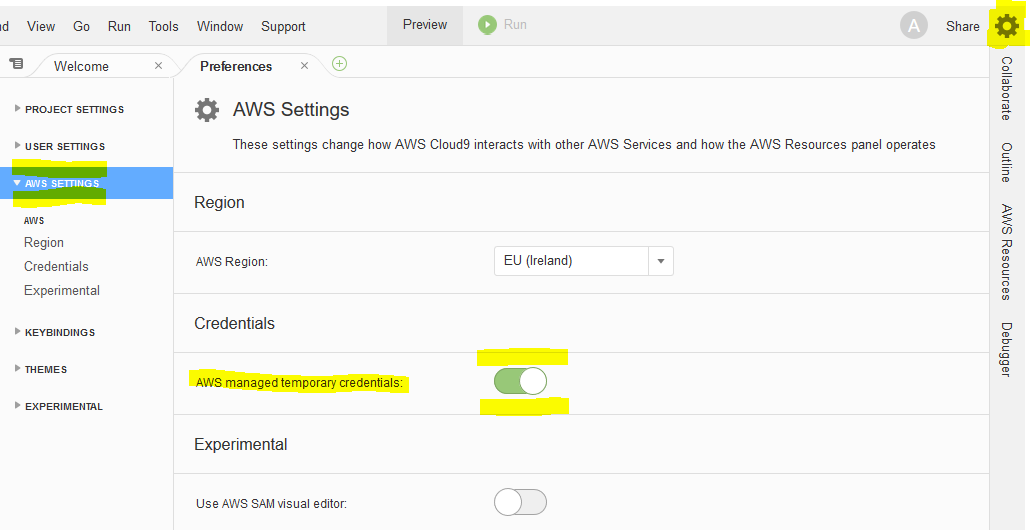This screenshot has width=1030, height=530.
Task: Enable Use AWS SAM visual editor
Action: pyautogui.click(x=520, y=502)
